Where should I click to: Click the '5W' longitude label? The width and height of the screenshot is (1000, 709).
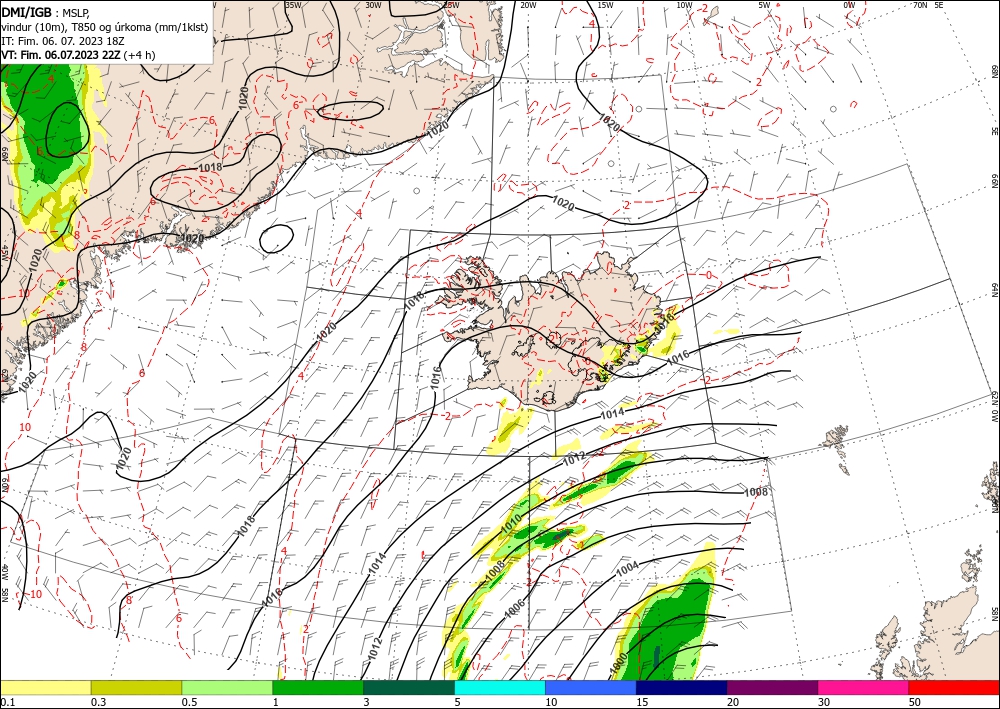point(765,5)
